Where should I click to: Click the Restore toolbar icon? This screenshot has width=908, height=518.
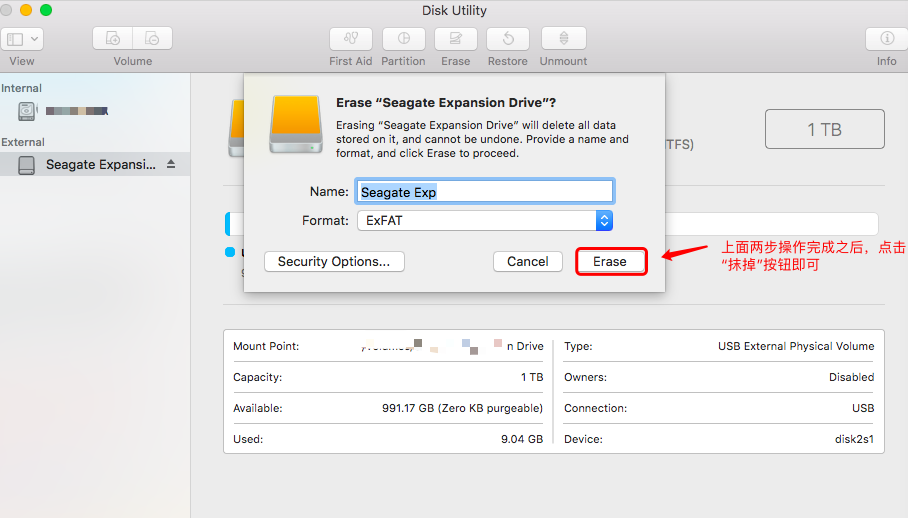click(508, 39)
